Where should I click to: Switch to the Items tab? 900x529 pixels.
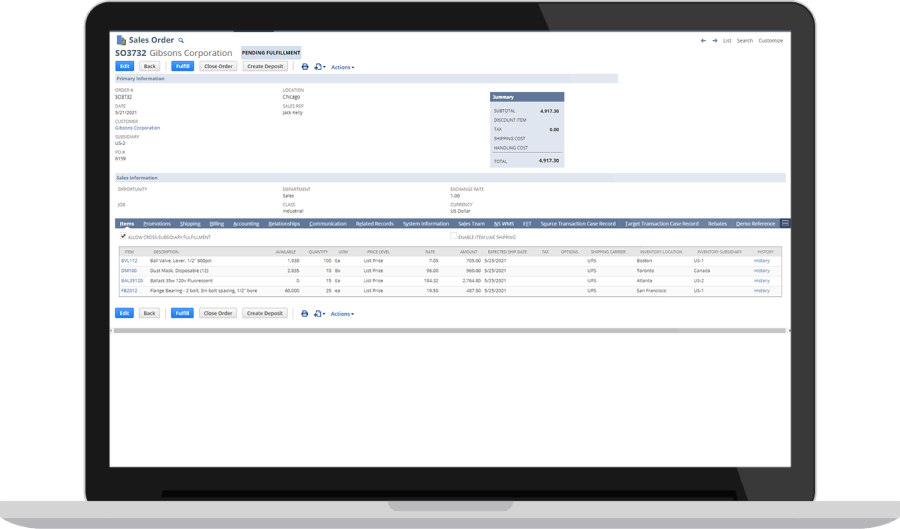pos(127,224)
